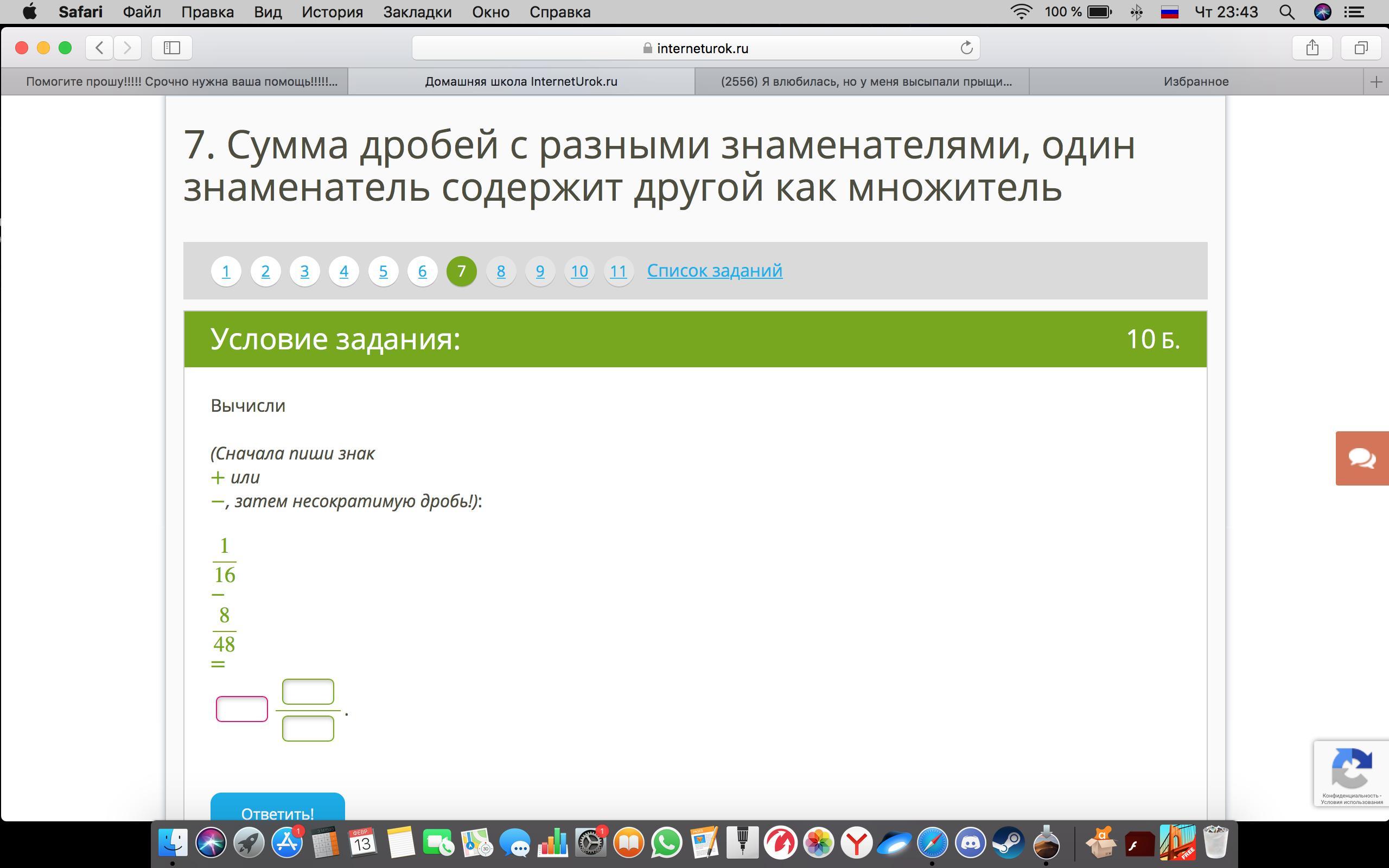Toggle the Safari sidebar button
This screenshot has width=1389, height=868.
tap(171, 48)
